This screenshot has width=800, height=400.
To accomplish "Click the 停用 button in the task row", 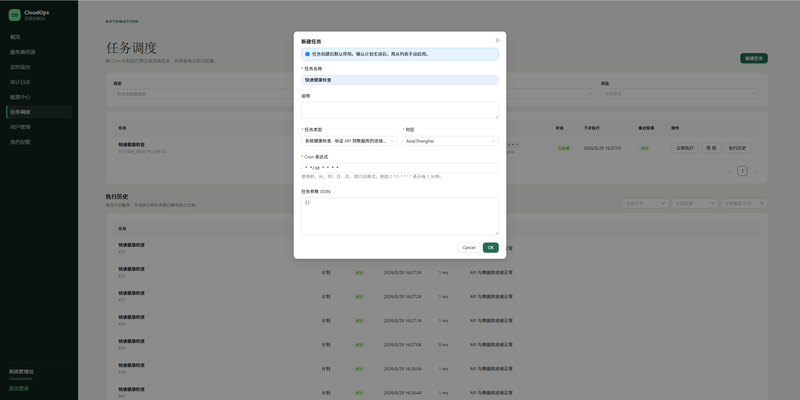I will click(711, 148).
